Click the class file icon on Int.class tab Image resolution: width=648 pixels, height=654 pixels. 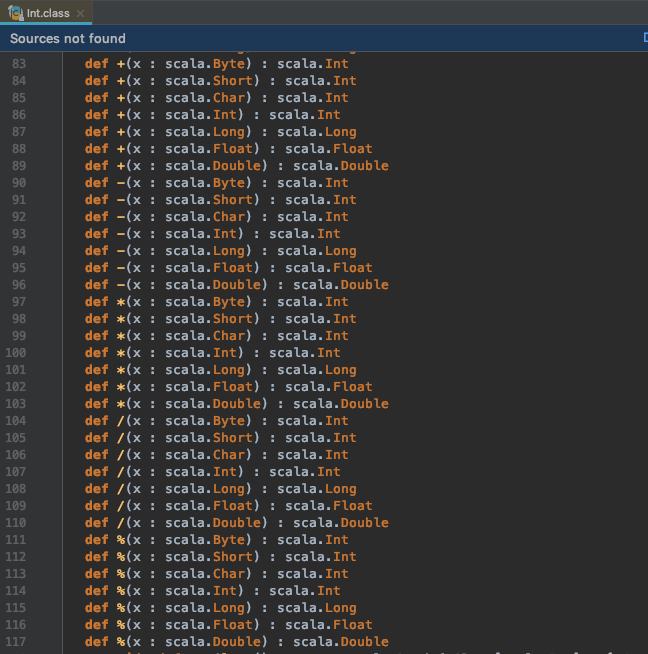click(x=16, y=13)
